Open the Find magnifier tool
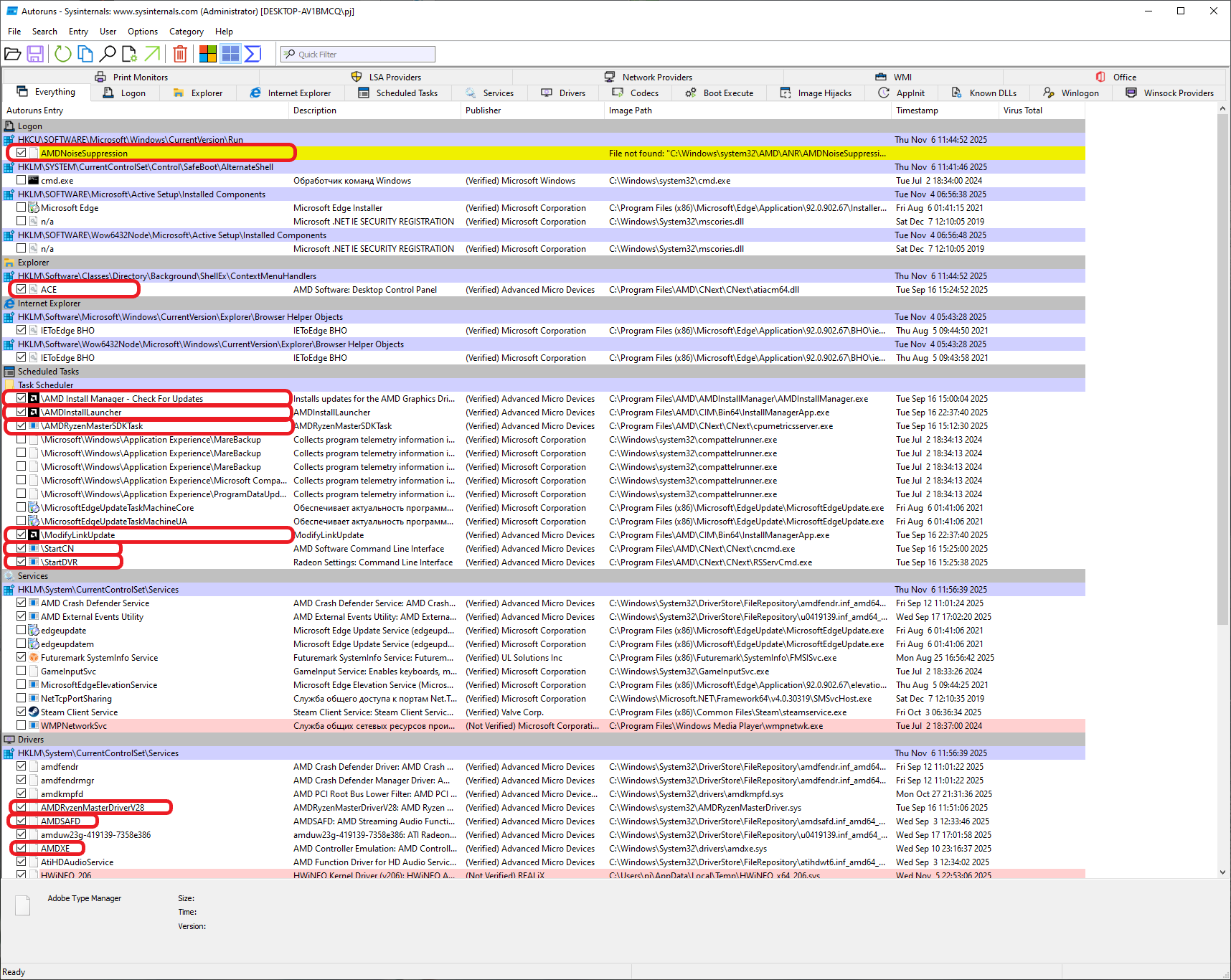1231x980 pixels. (108, 54)
